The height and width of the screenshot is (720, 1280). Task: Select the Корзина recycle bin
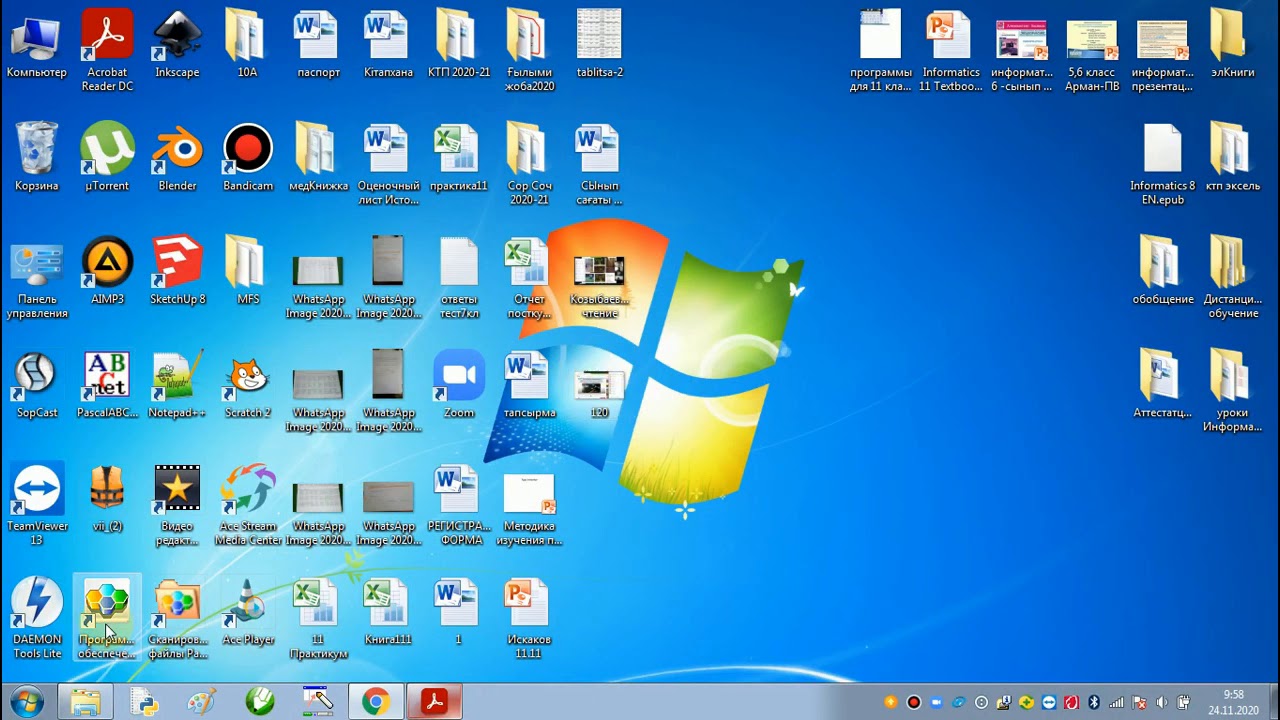[37, 157]
